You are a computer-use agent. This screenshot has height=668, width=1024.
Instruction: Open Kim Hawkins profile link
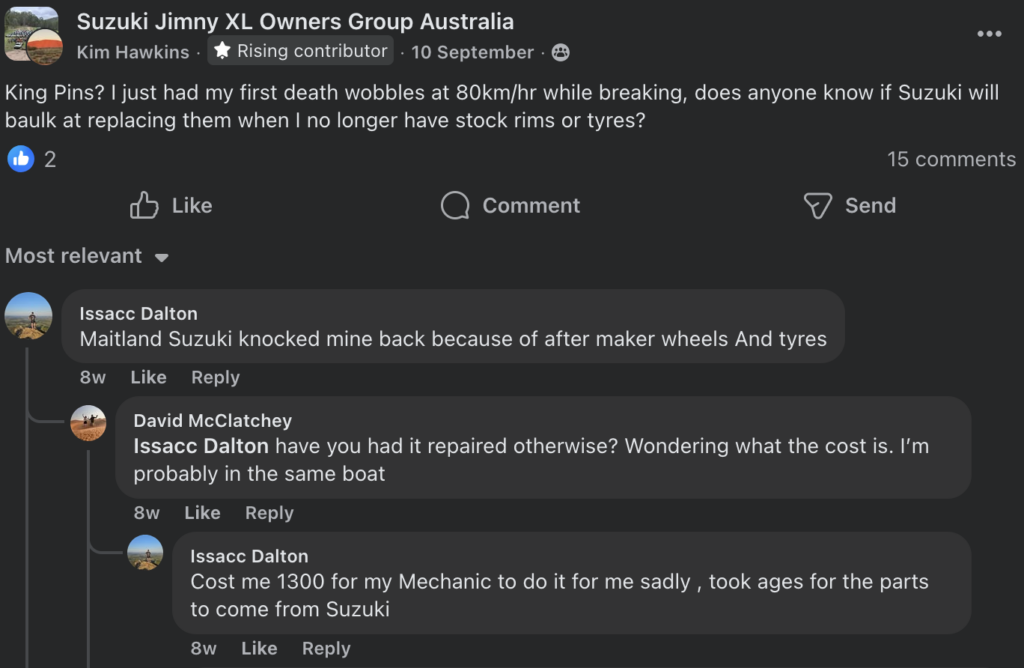pyautogui.click(x=133, y=52)
